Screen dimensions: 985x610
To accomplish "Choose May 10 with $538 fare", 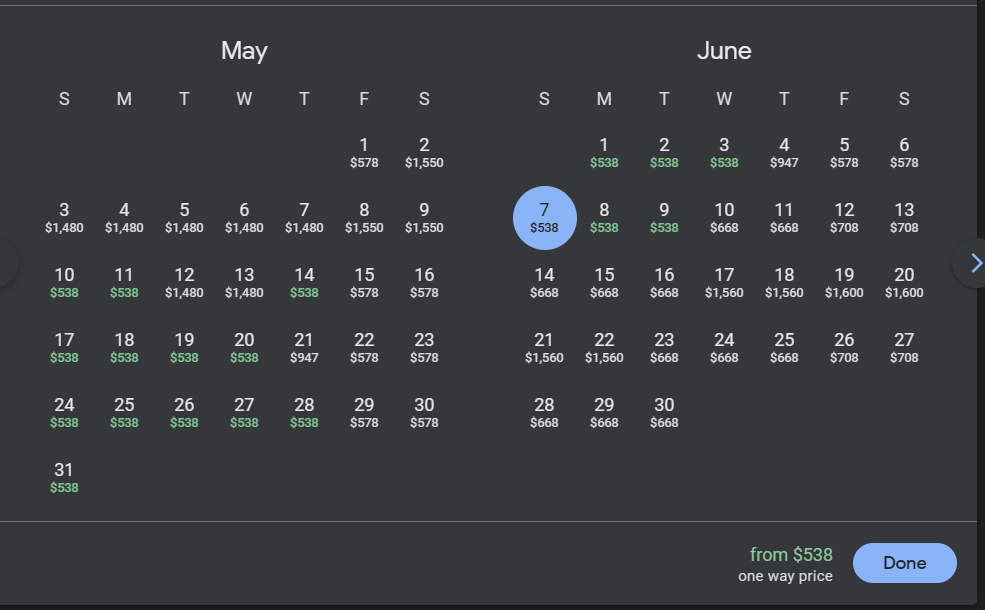I will tap(64, 282).
